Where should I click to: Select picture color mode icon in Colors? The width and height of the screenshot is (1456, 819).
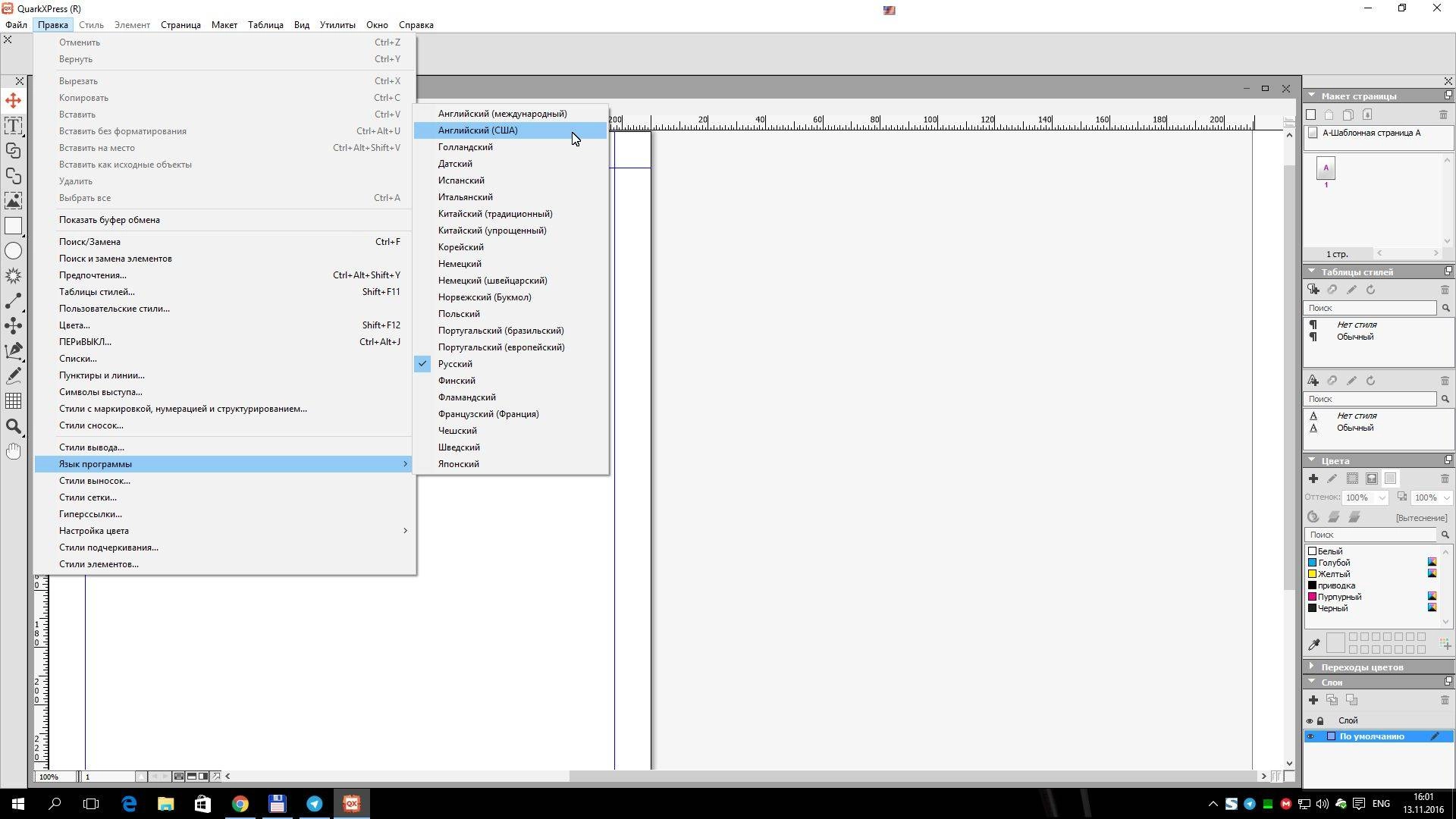(1372, 479)
